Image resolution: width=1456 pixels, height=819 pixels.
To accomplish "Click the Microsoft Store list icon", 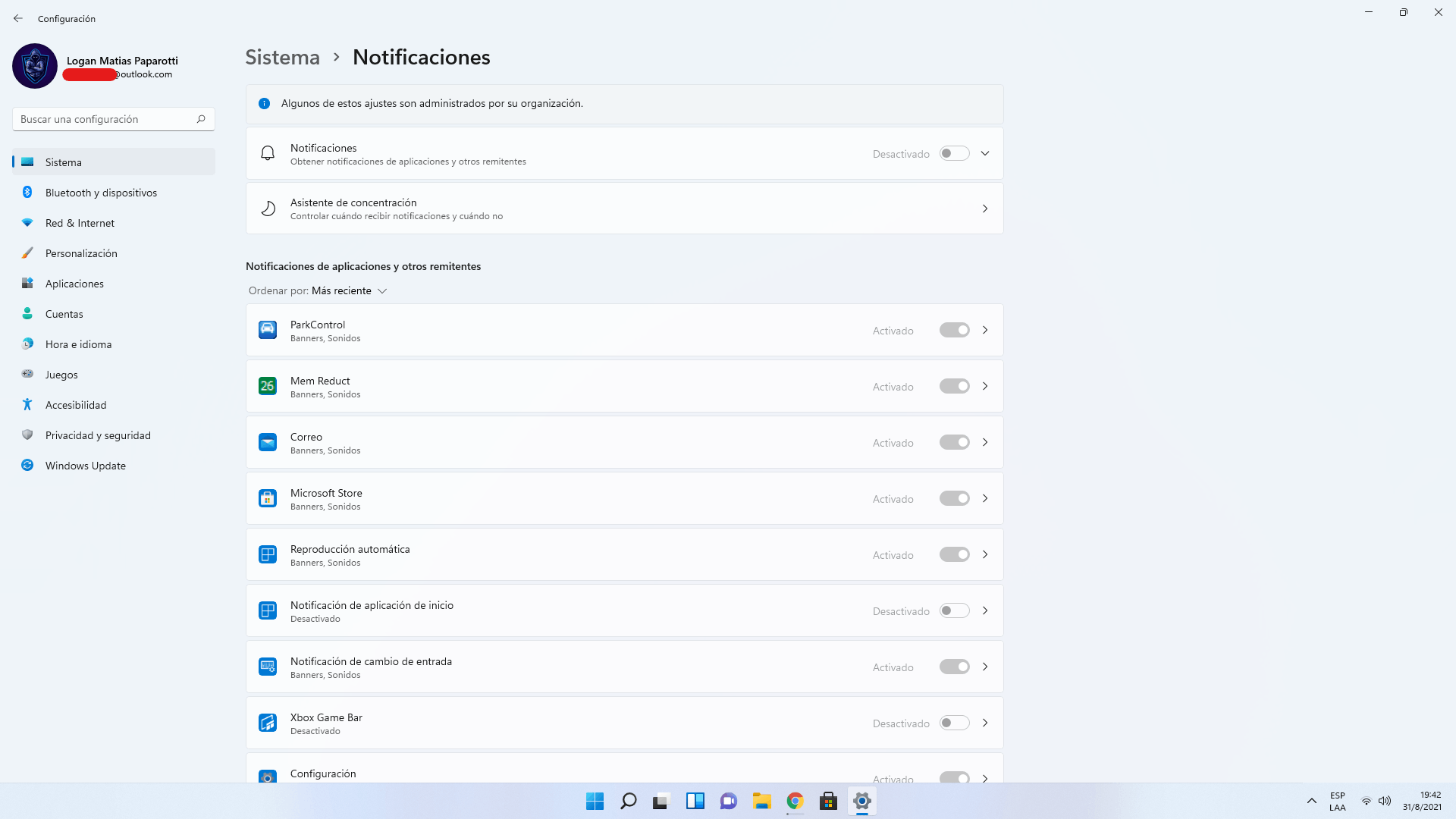I will point(268,498).
